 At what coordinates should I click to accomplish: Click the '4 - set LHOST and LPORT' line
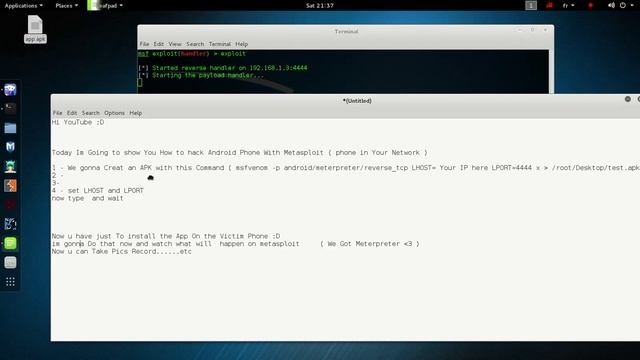pos(98,191)
